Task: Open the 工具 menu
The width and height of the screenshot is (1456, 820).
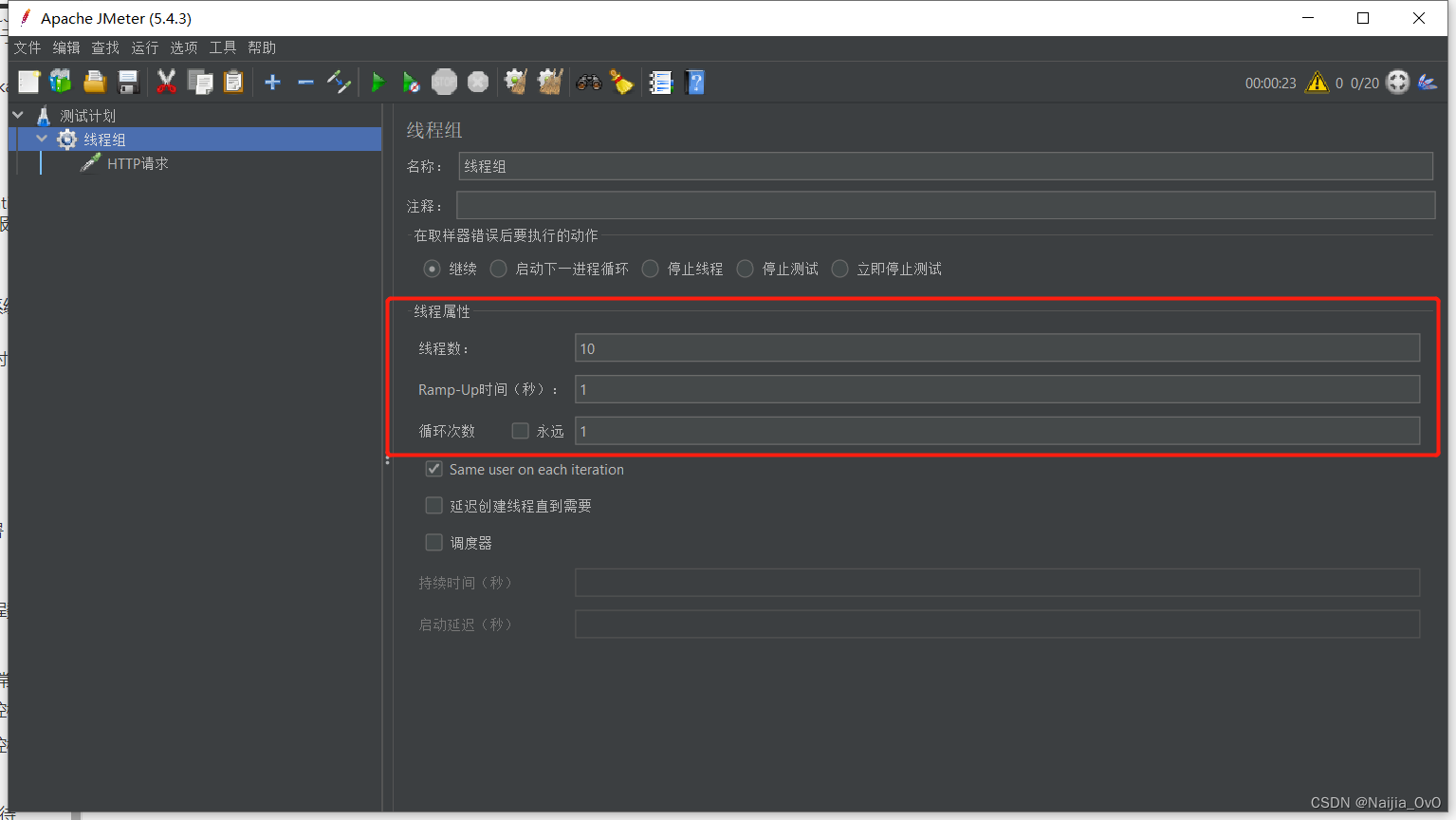Action: coord(223,47)
